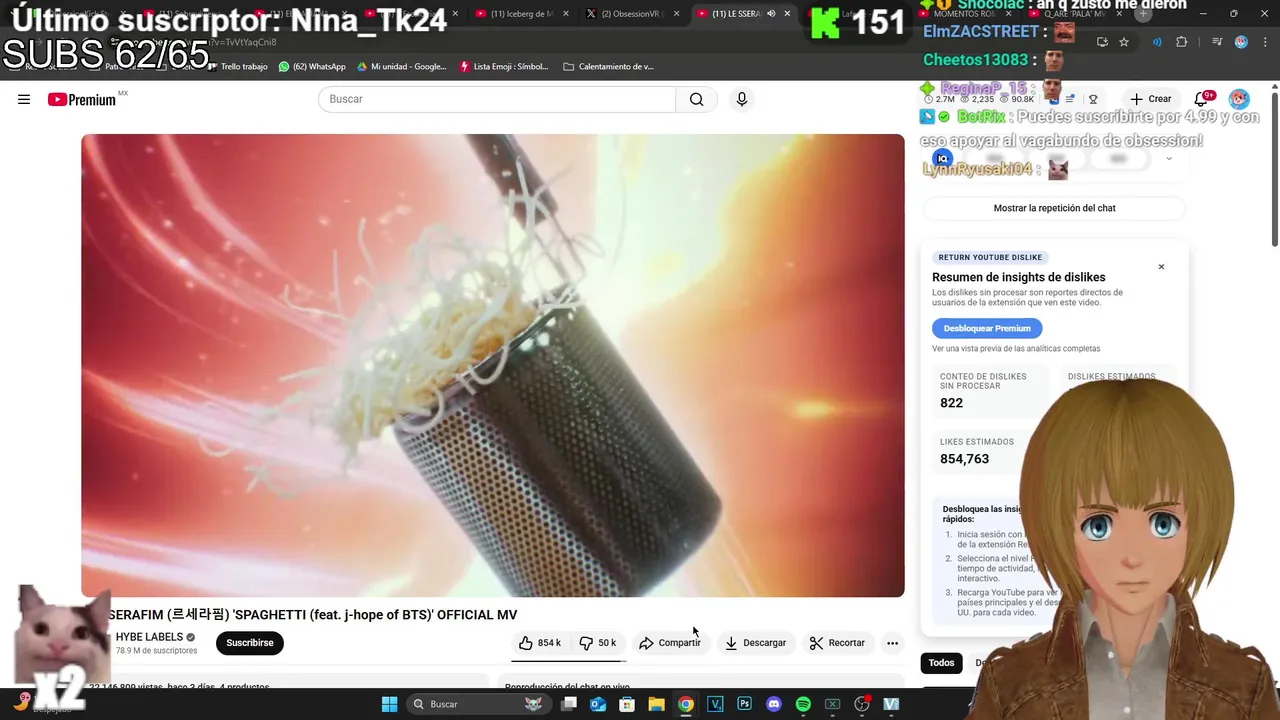Open Chrome extensions puzzle icon

click(x=1181, y=42)
